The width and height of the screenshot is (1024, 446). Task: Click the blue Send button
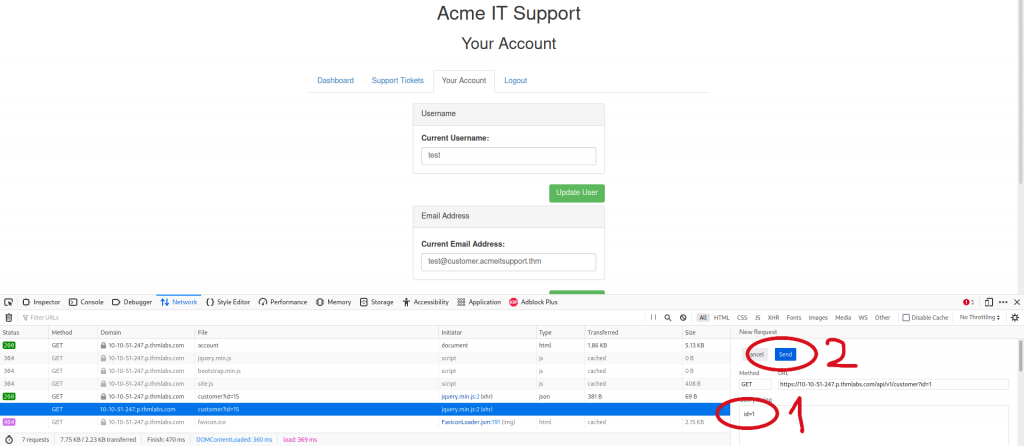point(785,354)
